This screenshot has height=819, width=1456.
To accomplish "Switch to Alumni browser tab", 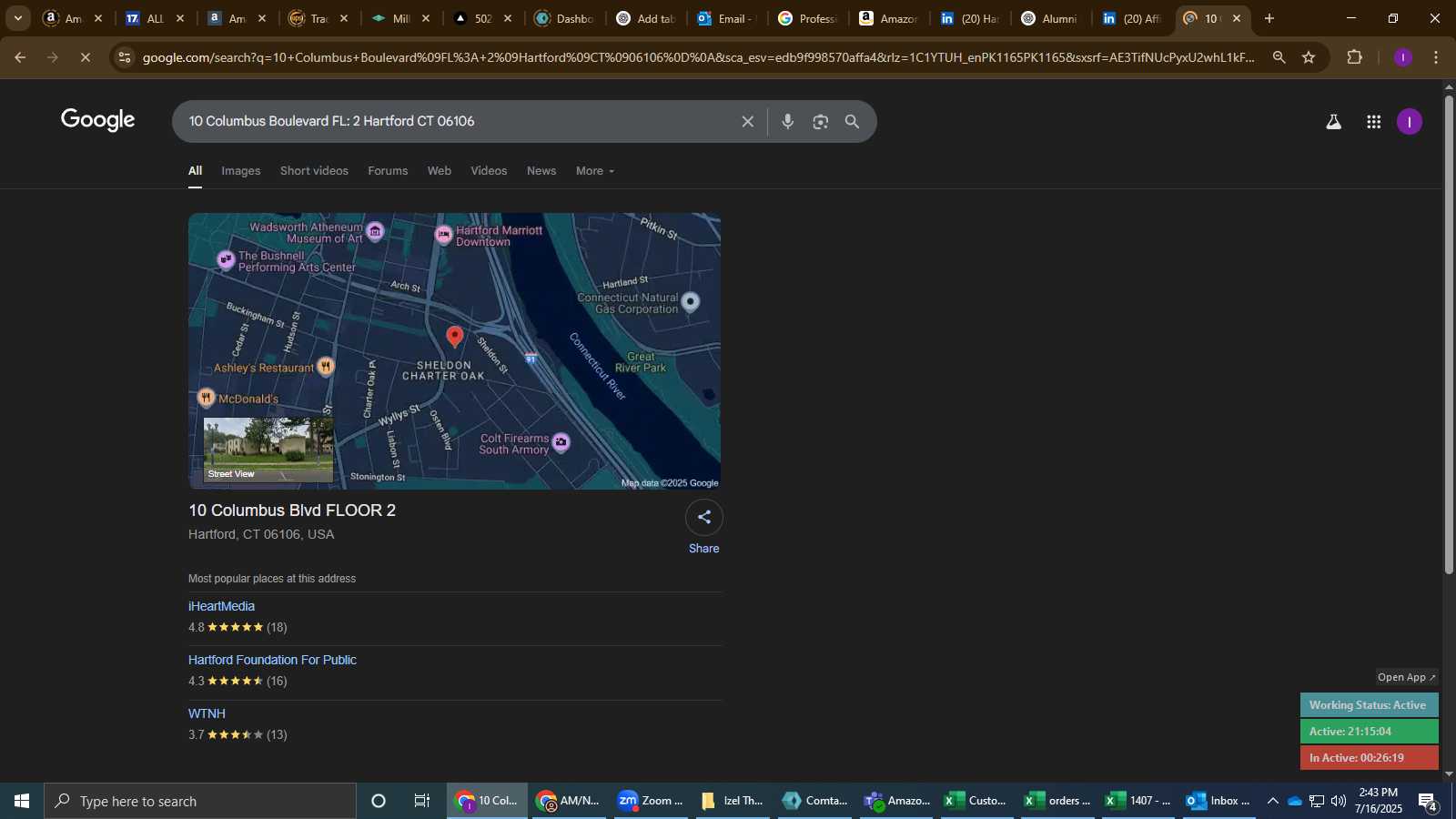I will click(x=1049, y=18).
